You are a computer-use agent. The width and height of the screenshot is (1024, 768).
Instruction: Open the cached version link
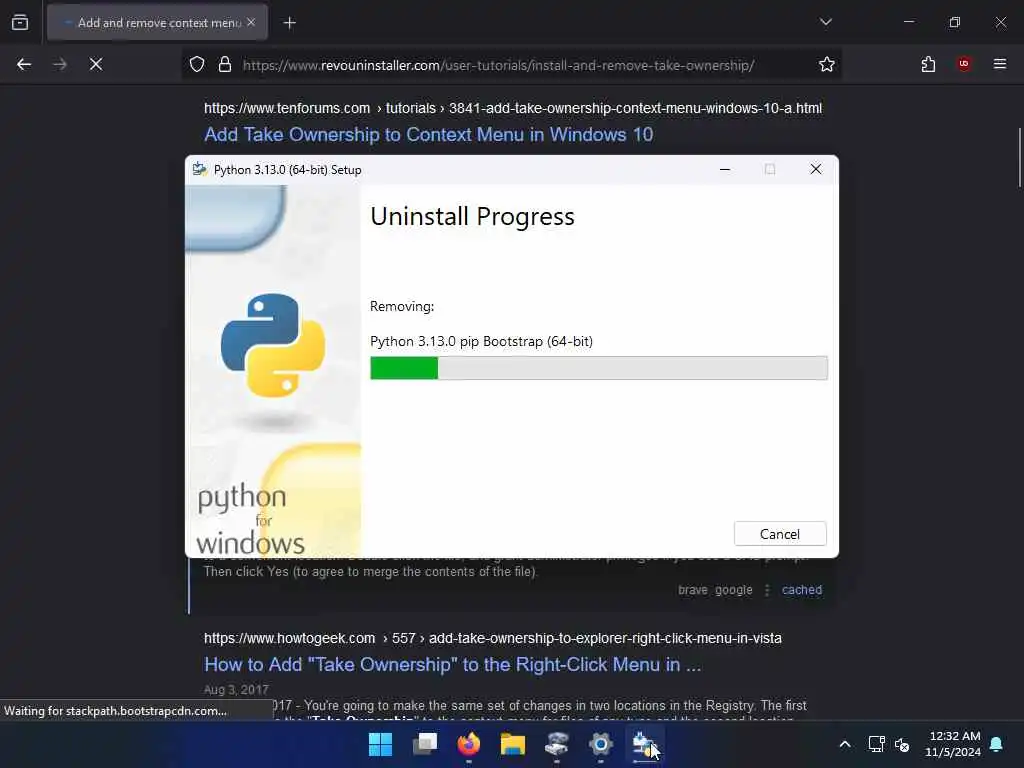click(x=802, y=590)
